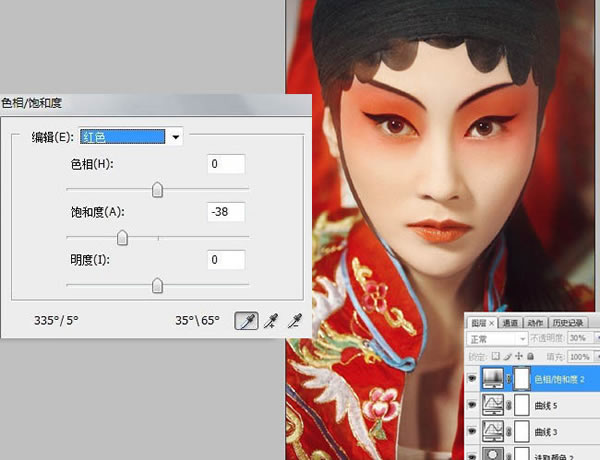Click the 35°\ 65° range readout
The height and width of the screenshot is (460, 600).
[x=197, y=320]
